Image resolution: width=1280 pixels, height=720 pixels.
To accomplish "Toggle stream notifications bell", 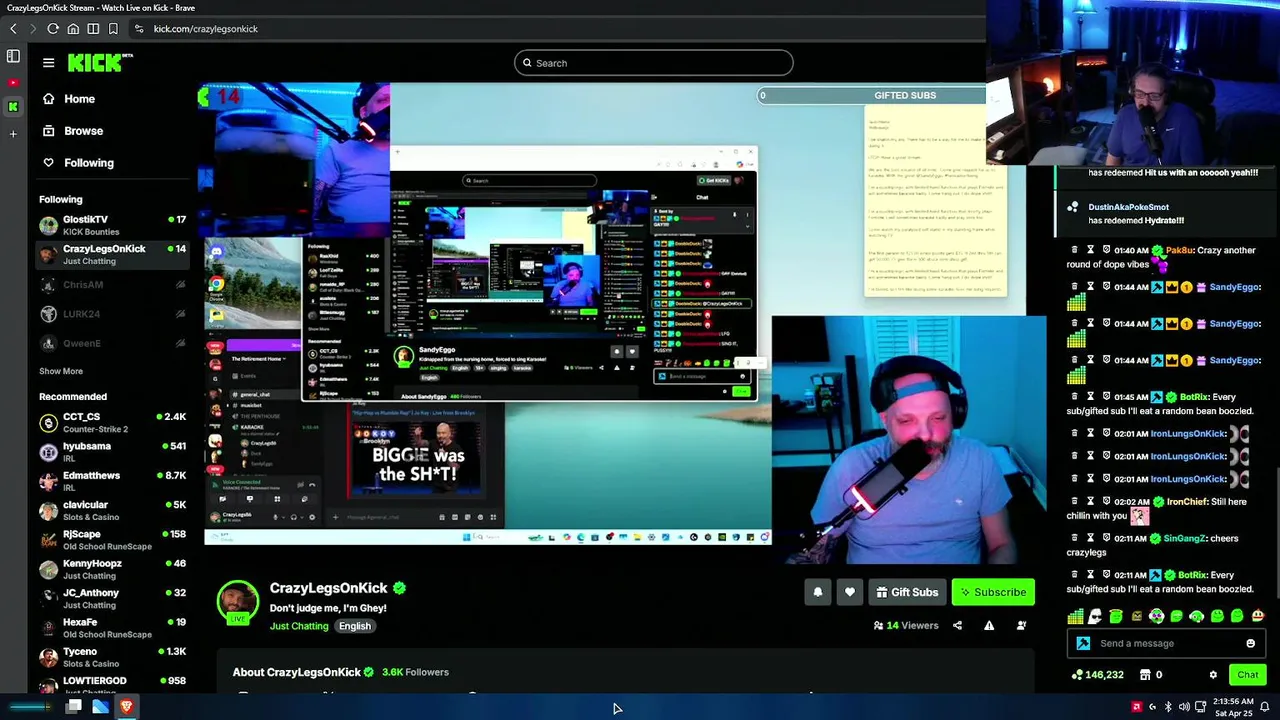I will (818, 592).
